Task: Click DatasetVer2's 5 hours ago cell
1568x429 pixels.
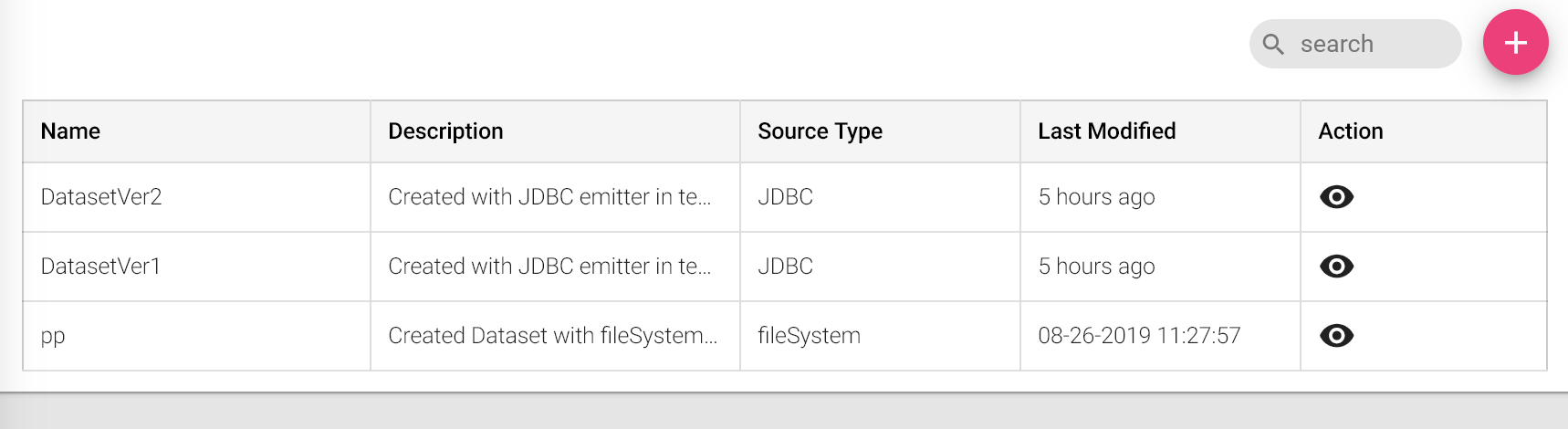Action: click(1096, 197)
